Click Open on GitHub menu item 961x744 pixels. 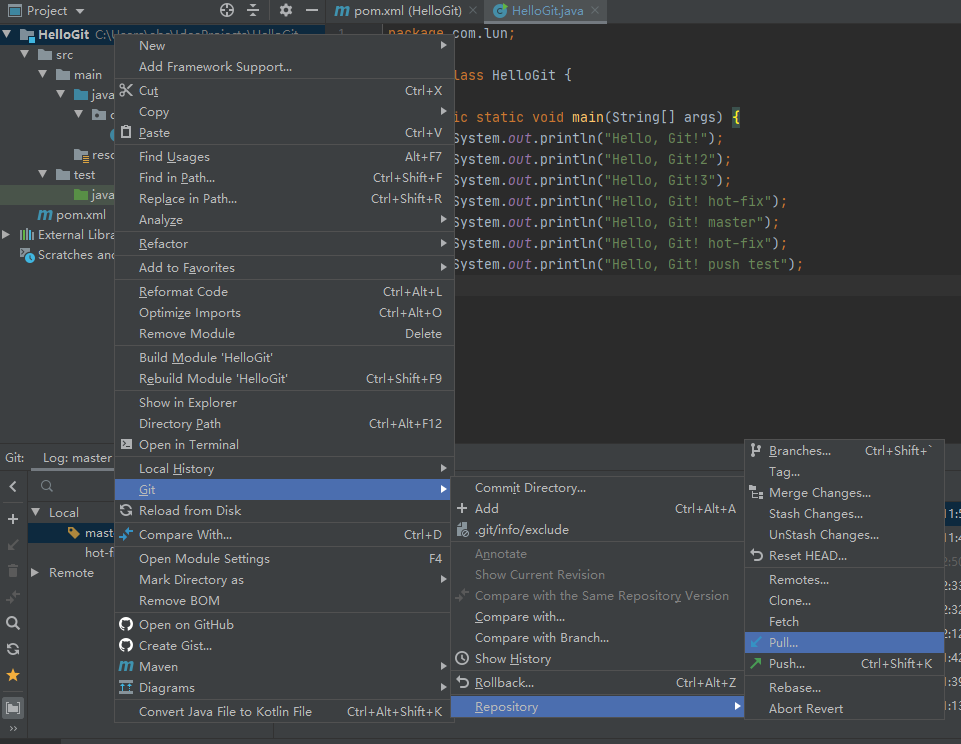[x=186, y=625]
